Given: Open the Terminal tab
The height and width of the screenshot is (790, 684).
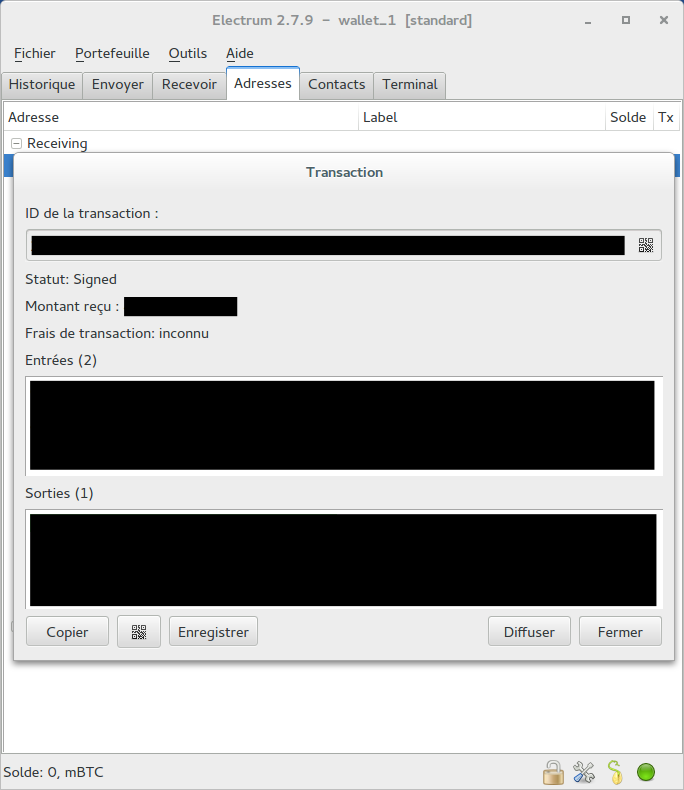Looking at the screenshot, I should click(410, 85).
